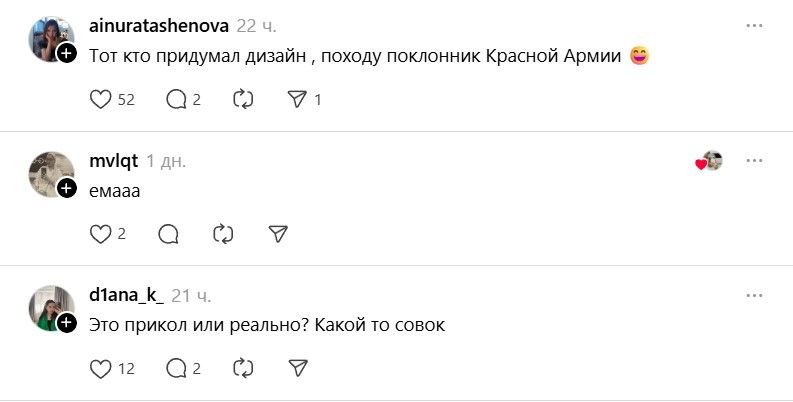Open more options for ainuratashenova's comment
Viewport: 793px width, 402px height.
753,25
